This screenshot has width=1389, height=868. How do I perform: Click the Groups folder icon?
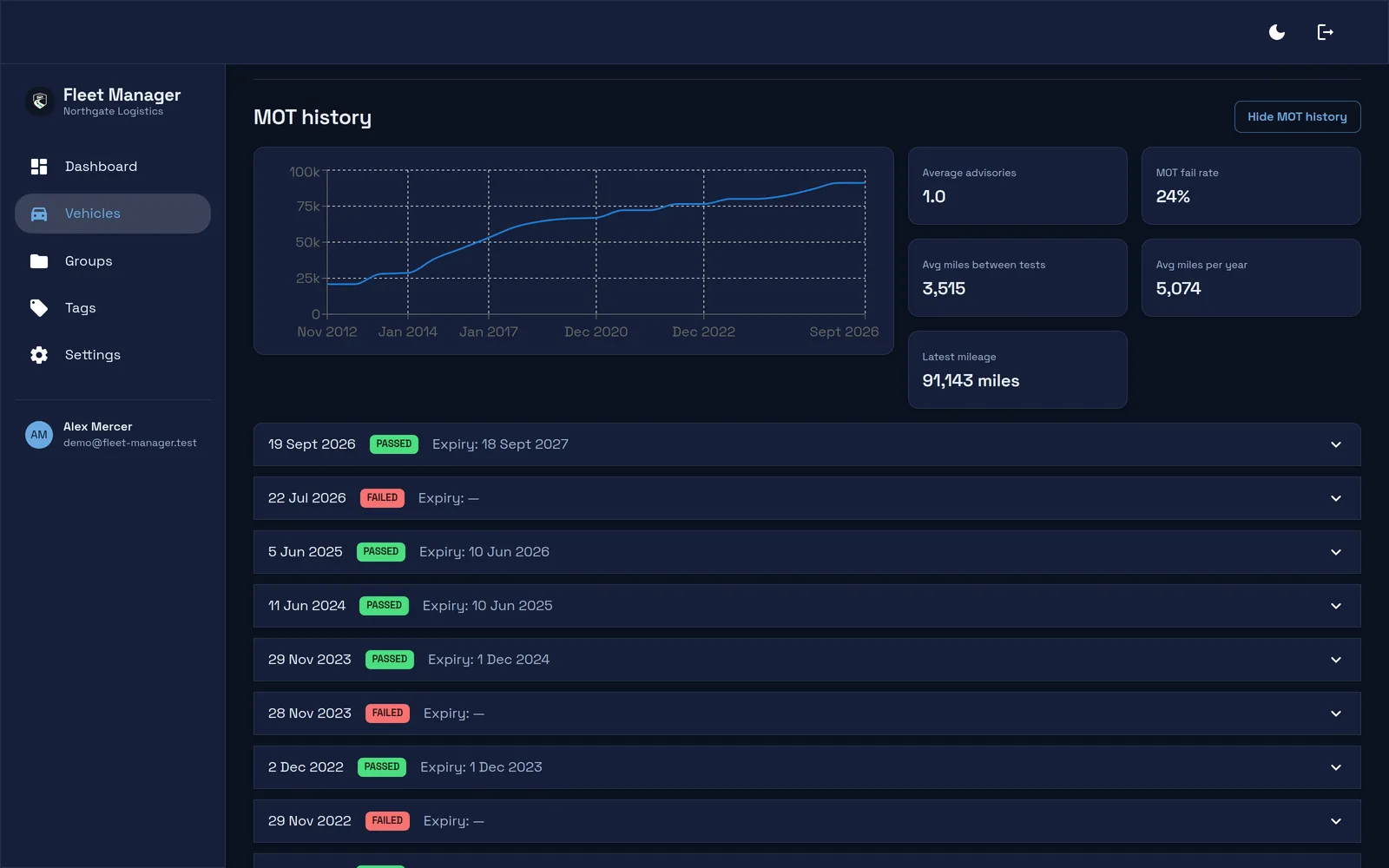pos(39,261)
